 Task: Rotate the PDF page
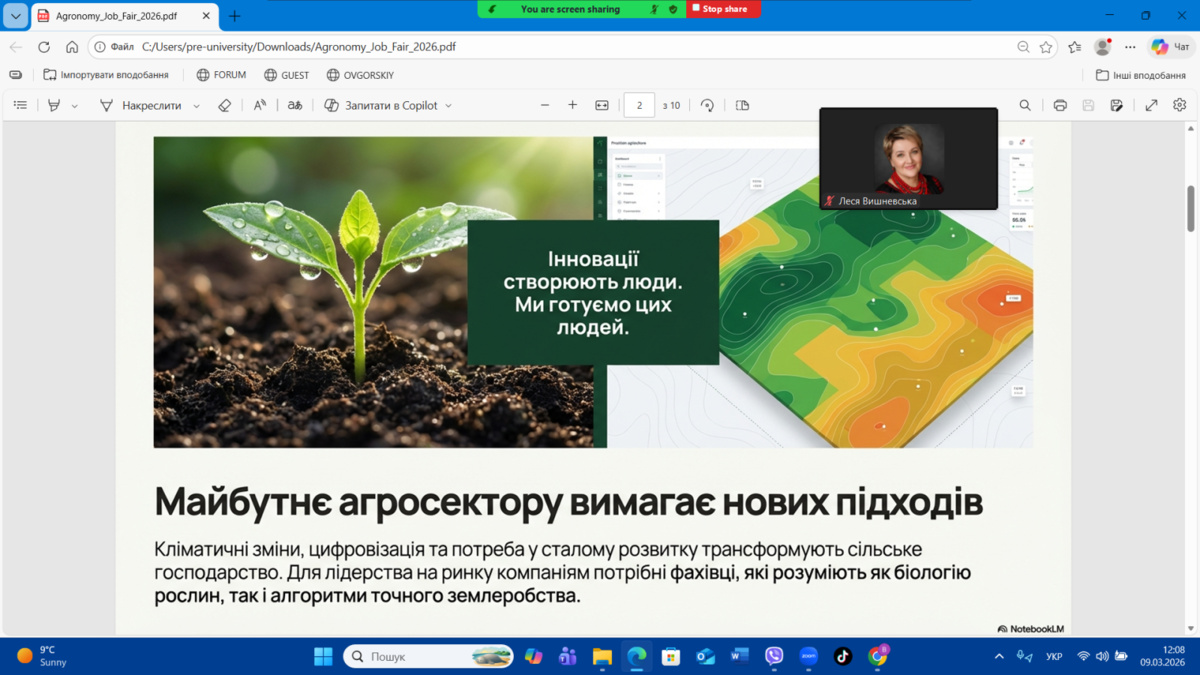point(707,105)
